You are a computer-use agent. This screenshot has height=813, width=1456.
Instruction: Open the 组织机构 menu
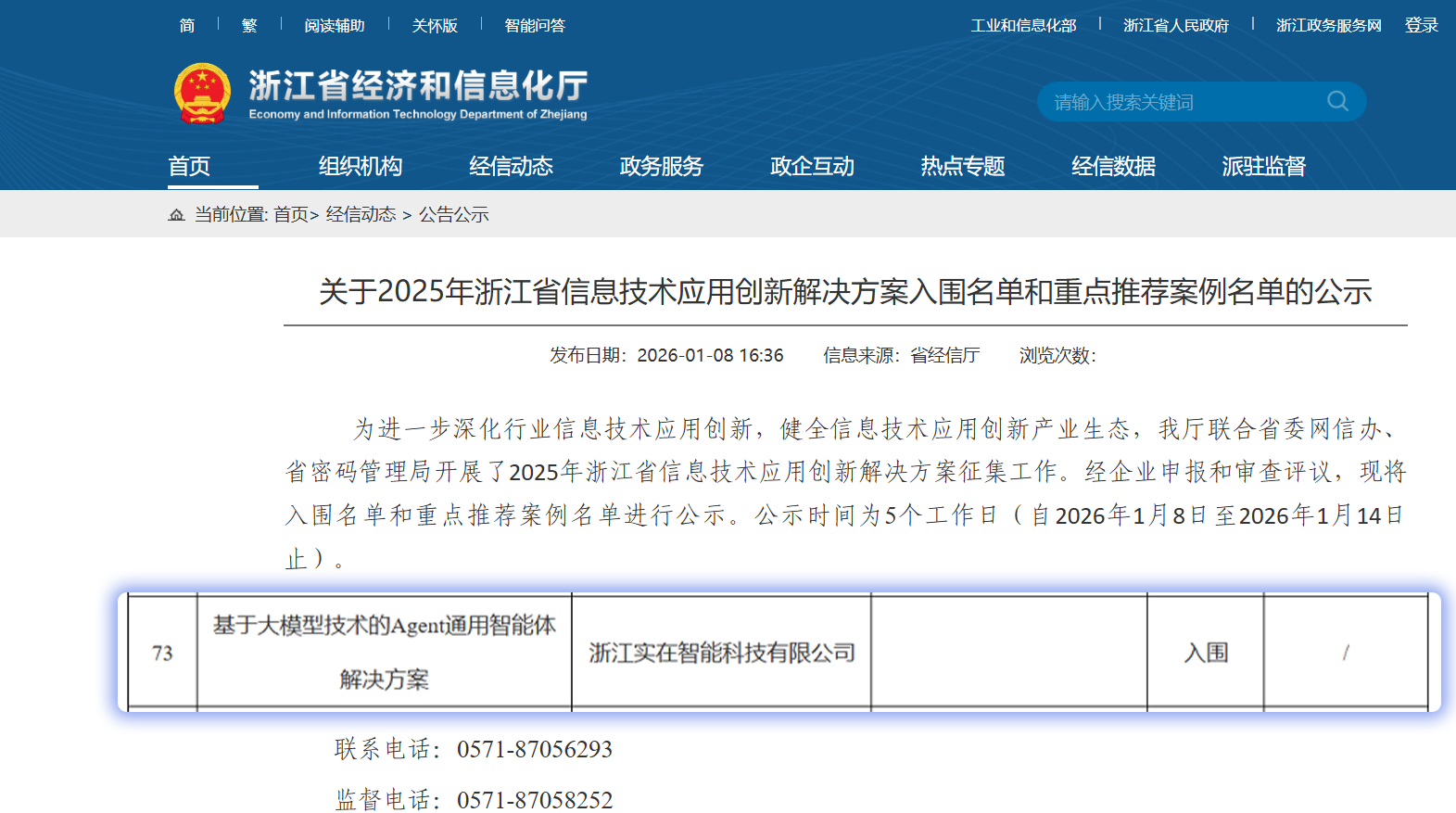tap(361, 166)
